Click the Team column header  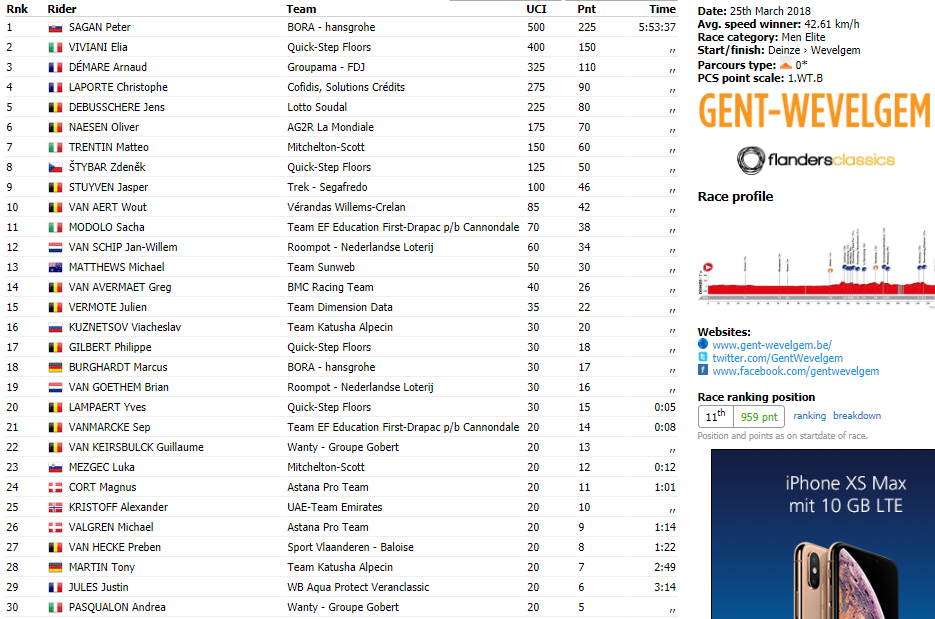coord(301,9)
